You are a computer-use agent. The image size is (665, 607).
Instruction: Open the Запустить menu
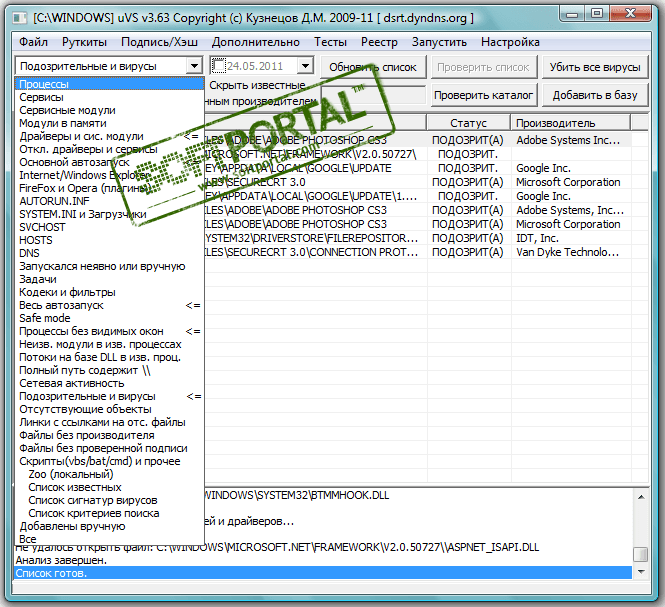point(439,42)
